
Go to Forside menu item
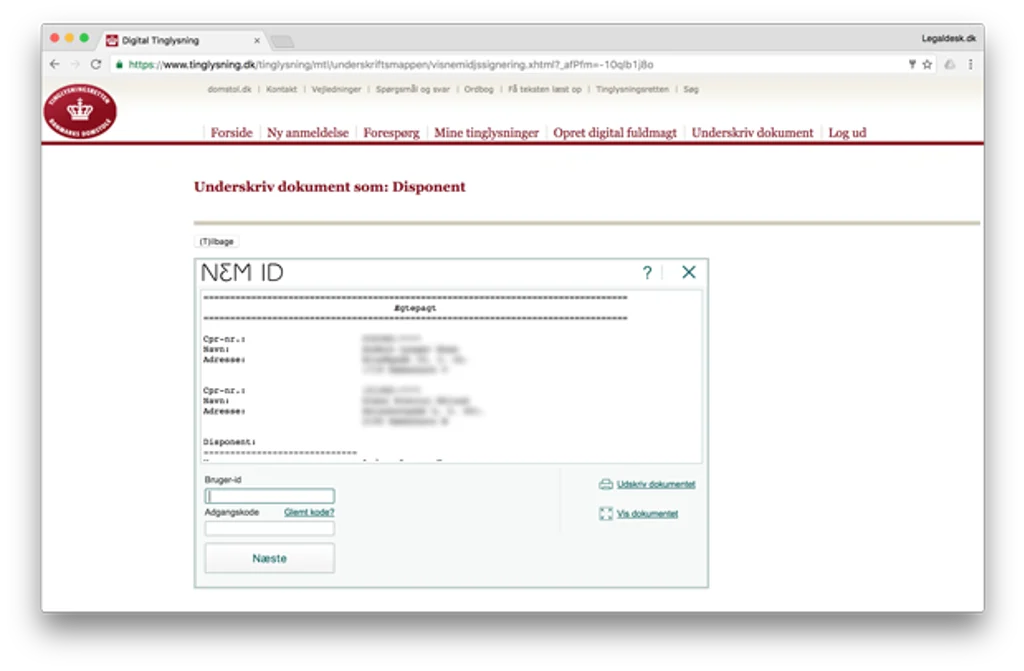coord(231,133)
